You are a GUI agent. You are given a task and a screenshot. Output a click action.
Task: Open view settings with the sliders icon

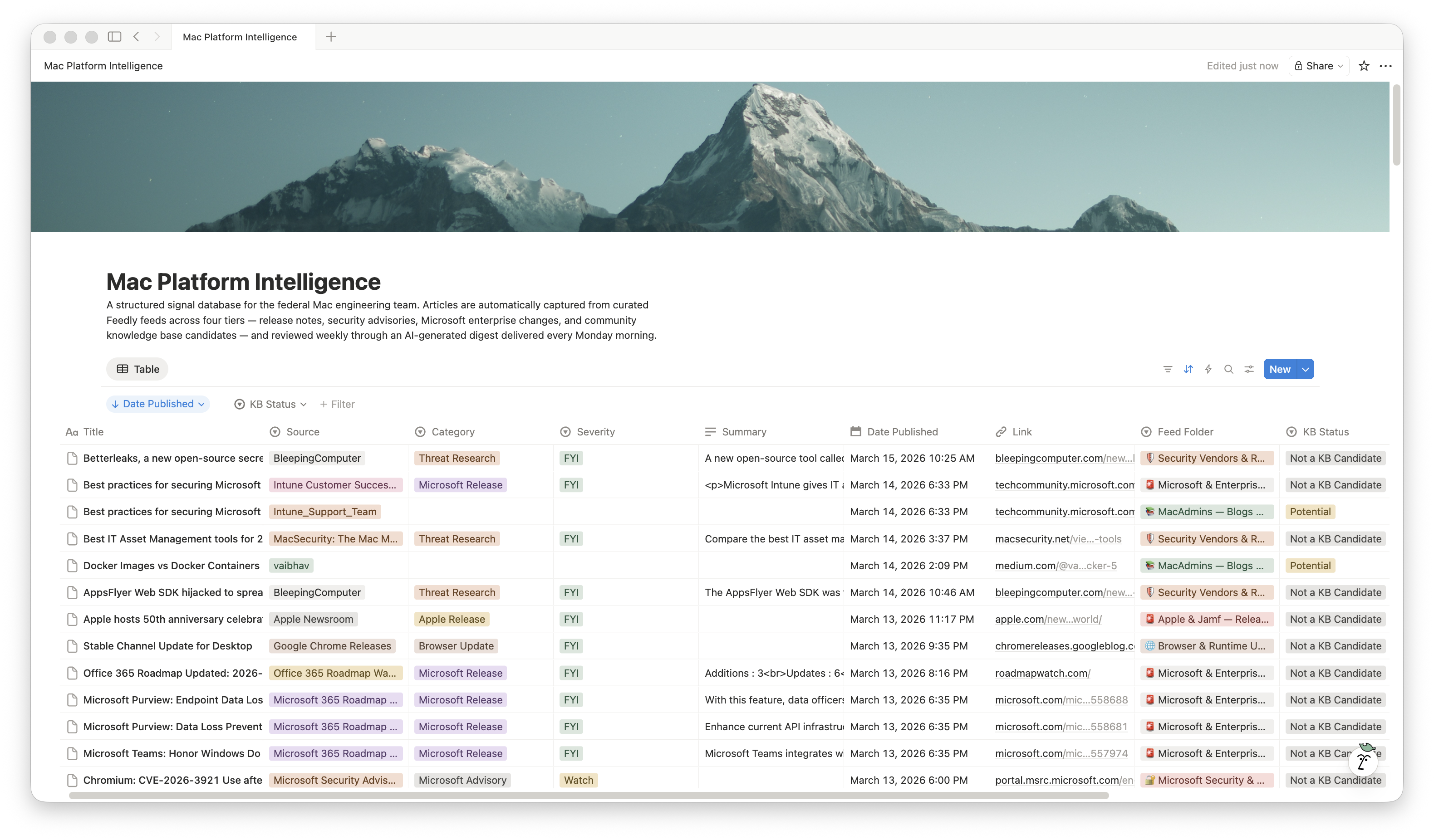click(1249, 369)
